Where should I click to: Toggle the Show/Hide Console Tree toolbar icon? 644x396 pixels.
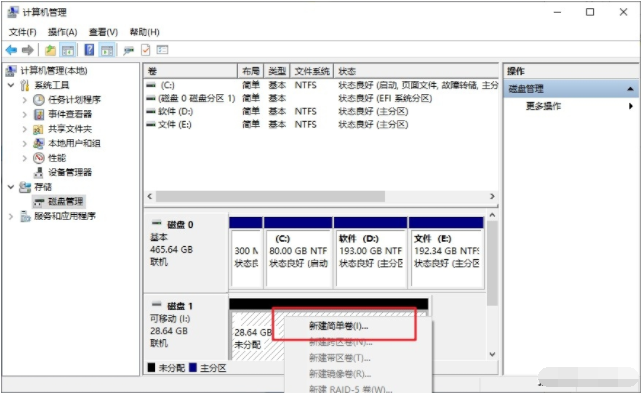[68, 50]
